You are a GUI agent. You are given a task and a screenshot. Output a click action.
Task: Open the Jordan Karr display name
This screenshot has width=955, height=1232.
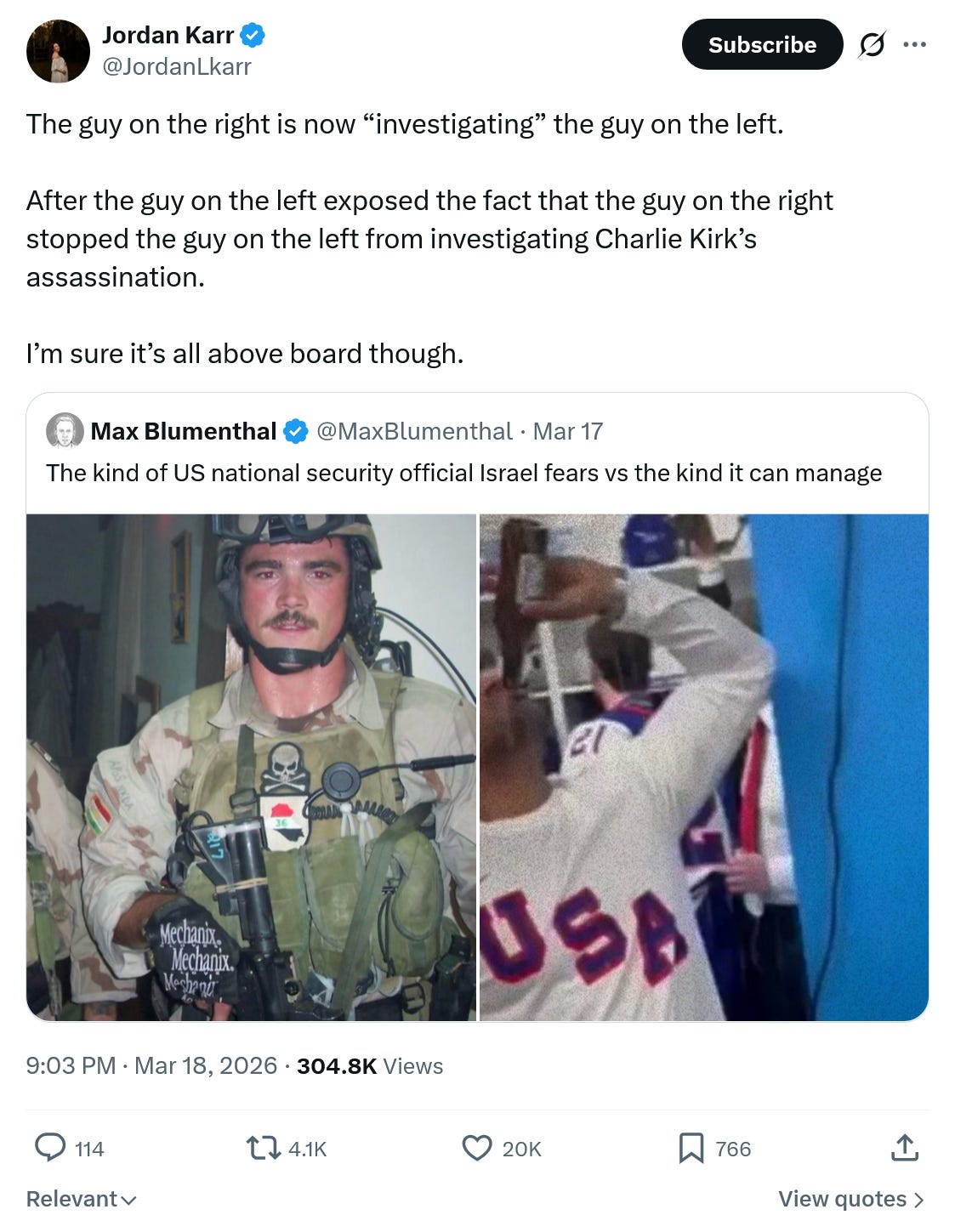[168, 35]
